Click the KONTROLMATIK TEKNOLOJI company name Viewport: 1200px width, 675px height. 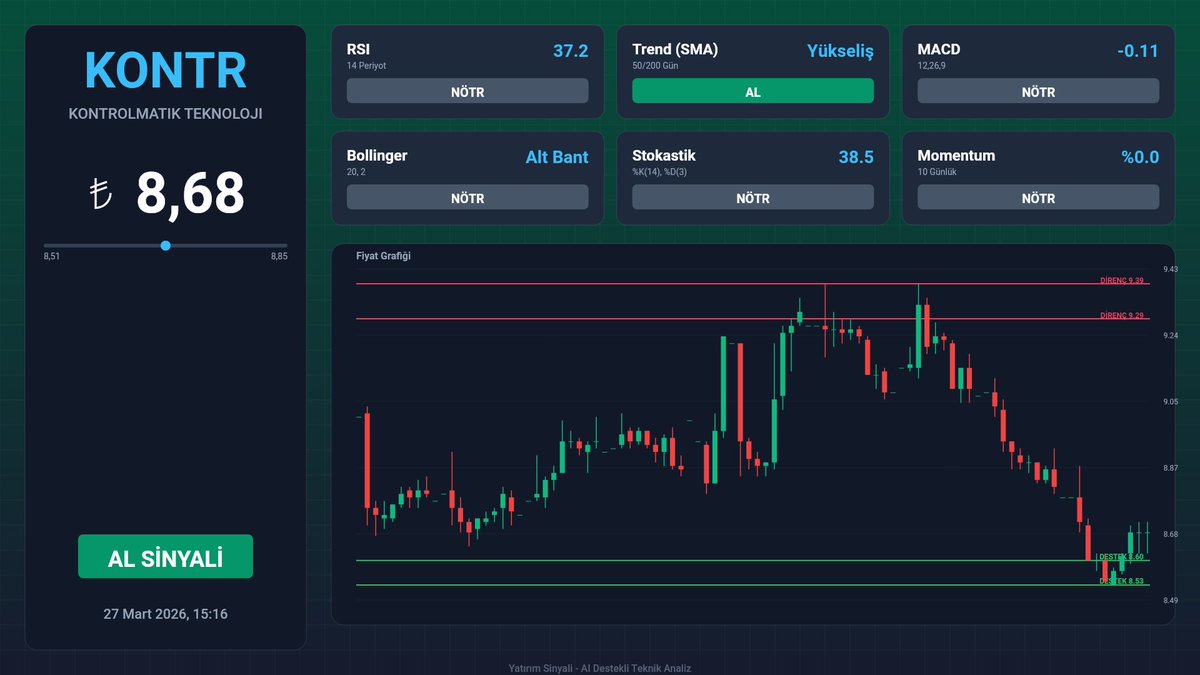pyautogui.click(x=165, y=114)
